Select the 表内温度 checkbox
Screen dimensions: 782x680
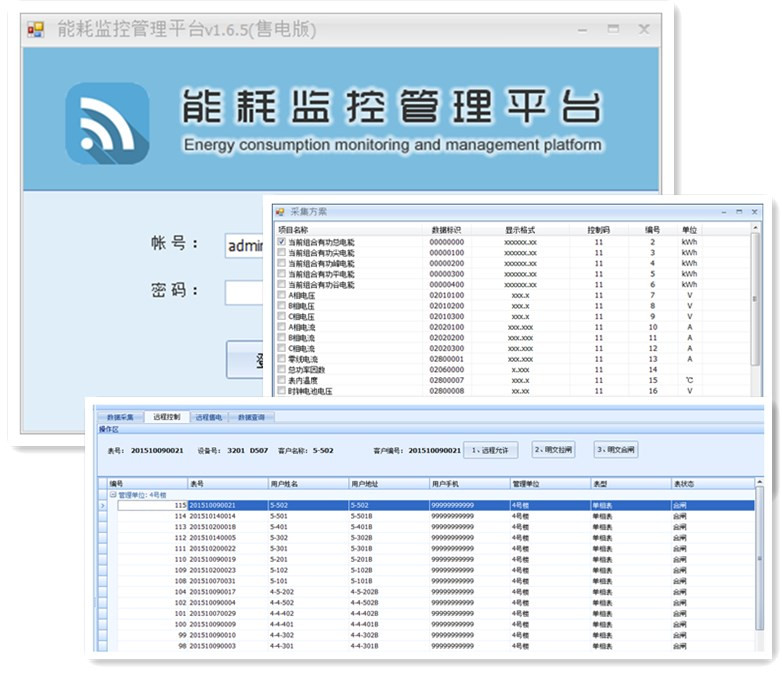282,380
